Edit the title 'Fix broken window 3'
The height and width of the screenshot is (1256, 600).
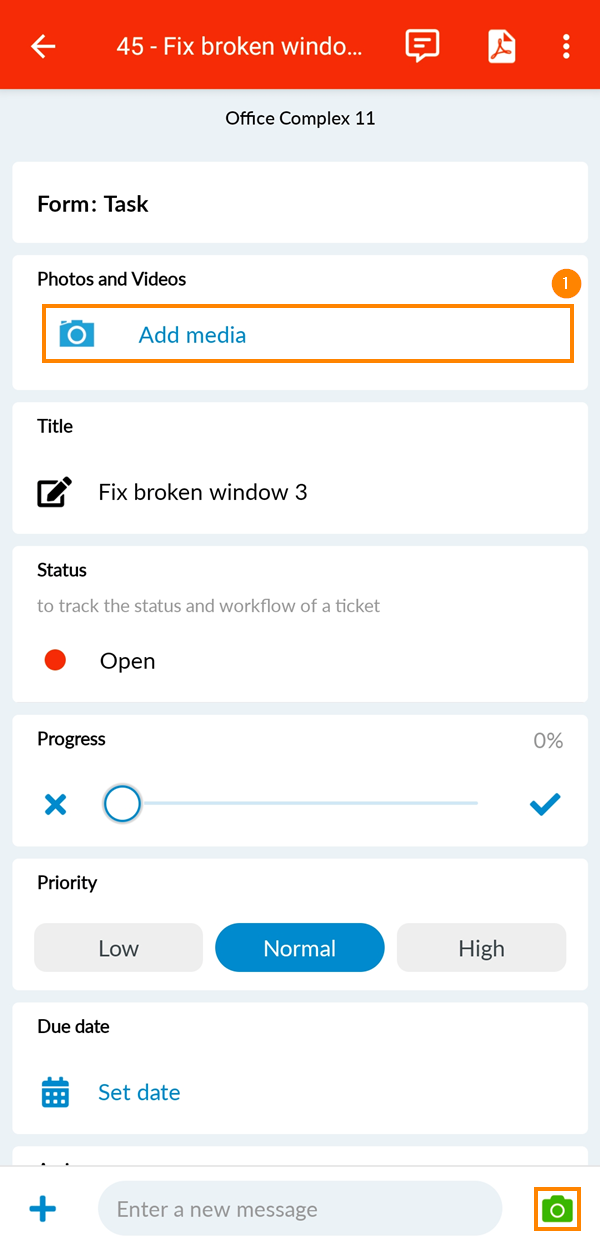pyautogui.click(x=203, y=492)
